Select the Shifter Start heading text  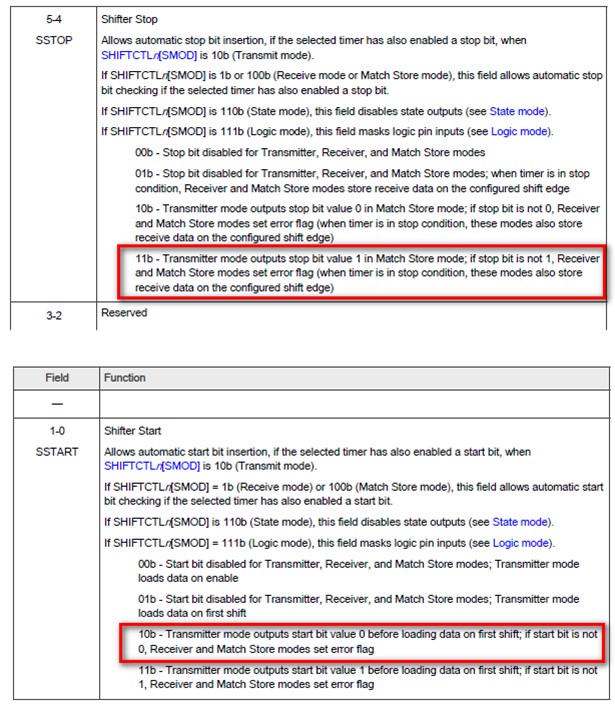pyautogui.click(x=132, y=431)
